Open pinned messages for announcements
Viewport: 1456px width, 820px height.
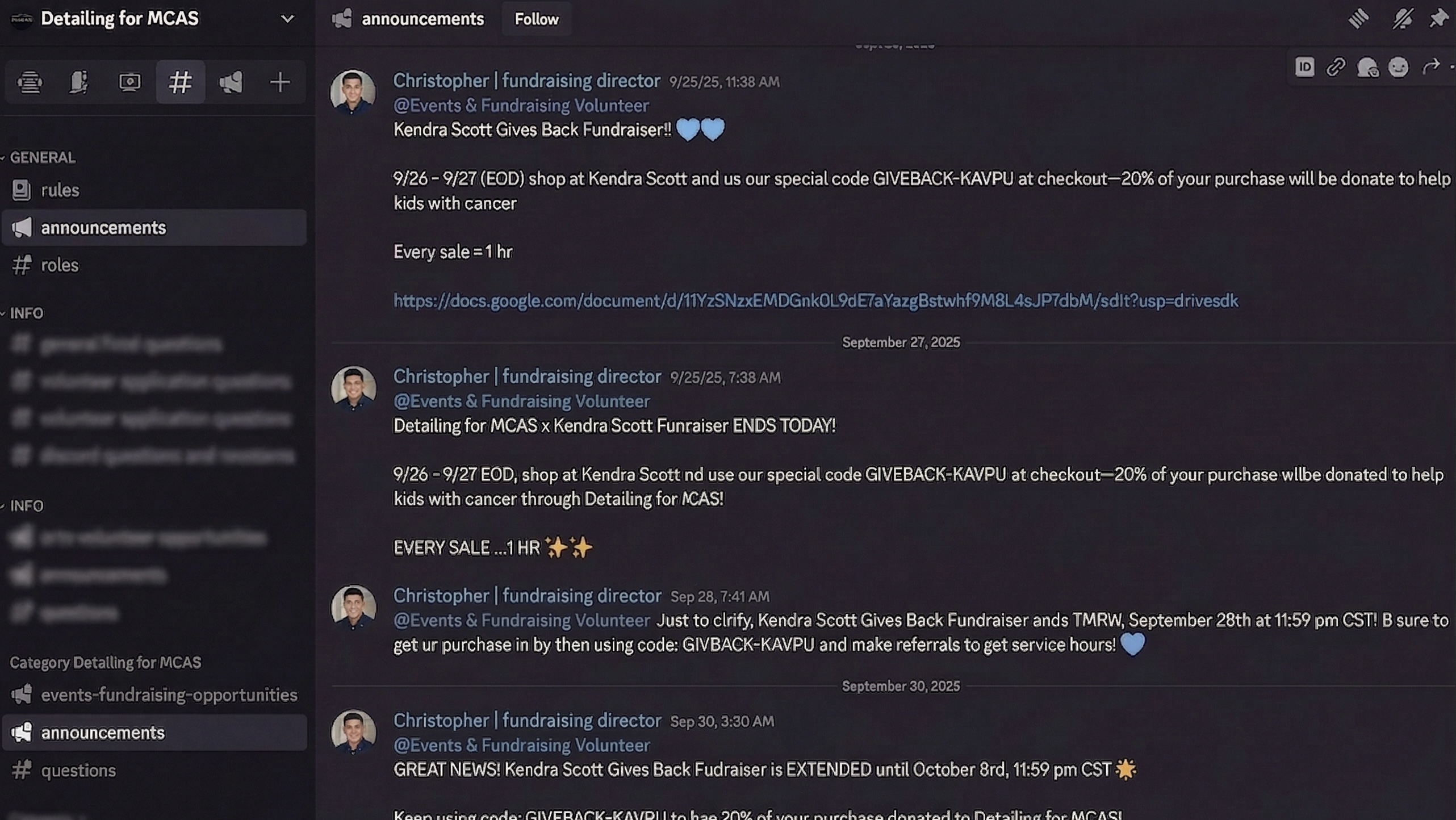1442,18
